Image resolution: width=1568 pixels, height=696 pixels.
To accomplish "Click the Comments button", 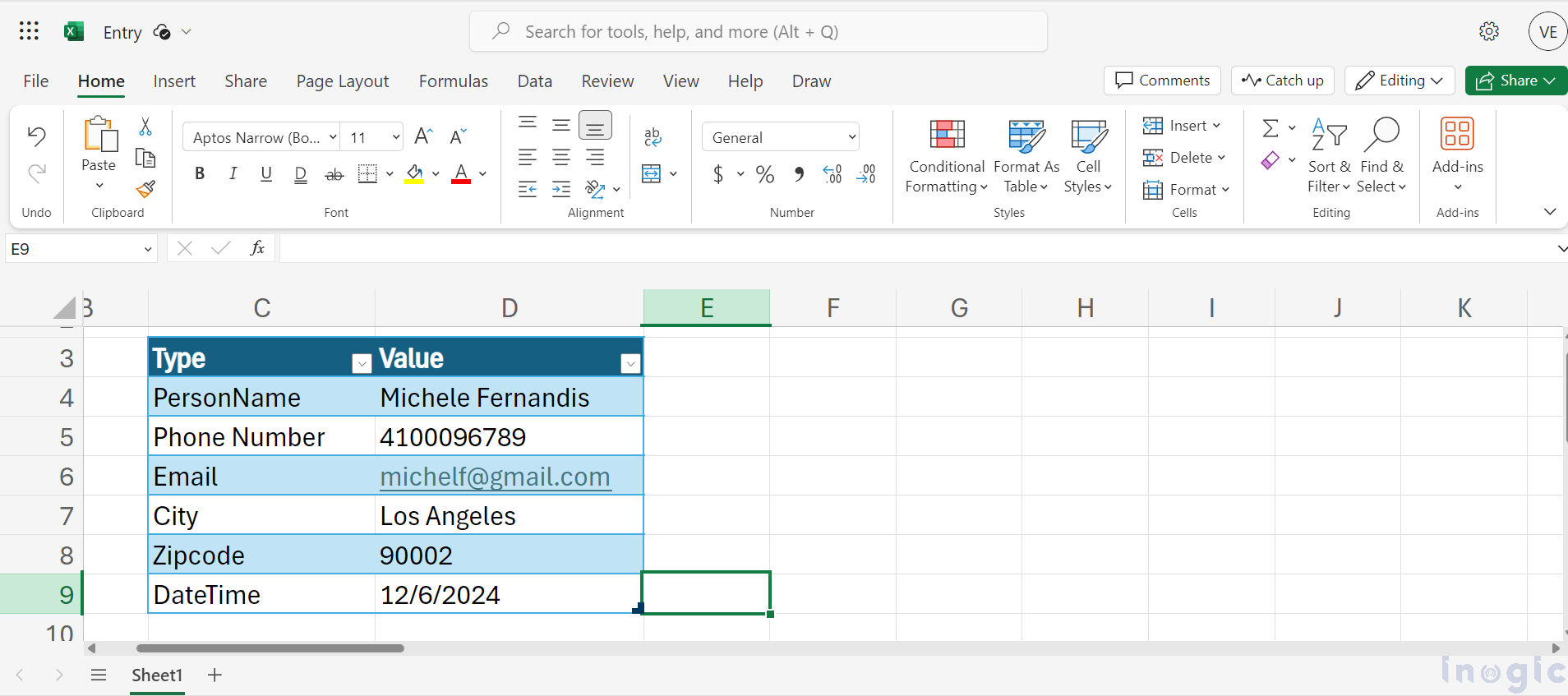I will (1162, 81).
